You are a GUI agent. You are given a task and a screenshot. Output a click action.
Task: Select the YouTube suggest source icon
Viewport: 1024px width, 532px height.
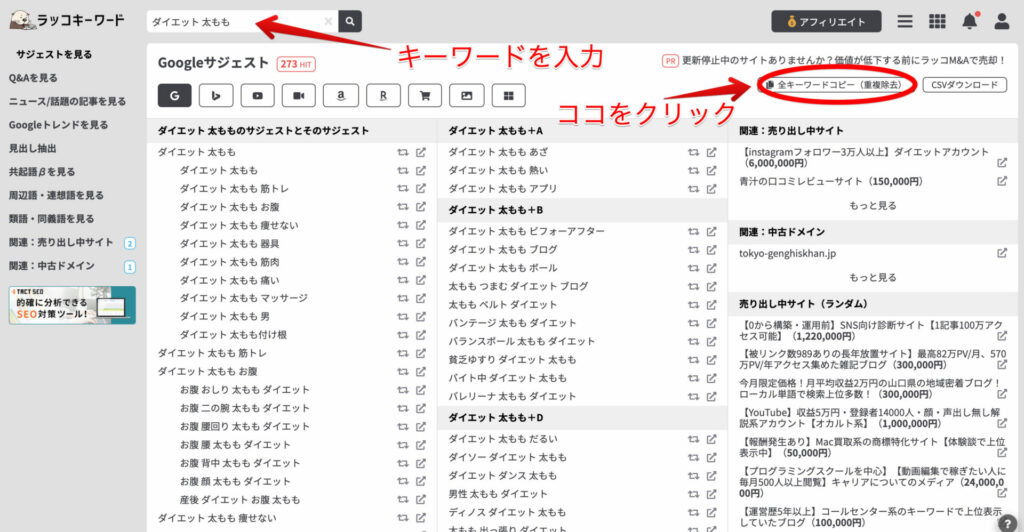coord(257,95)
